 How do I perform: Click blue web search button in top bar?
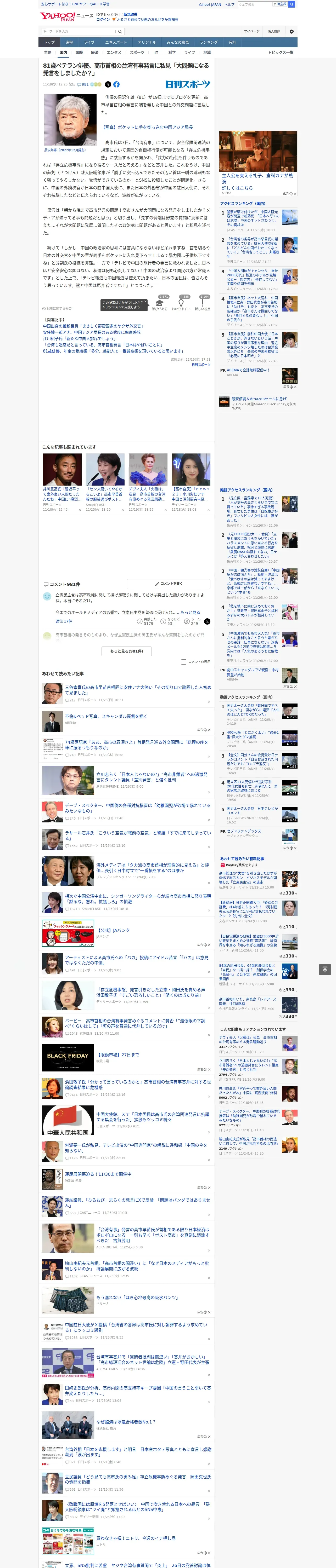[292, 4]
